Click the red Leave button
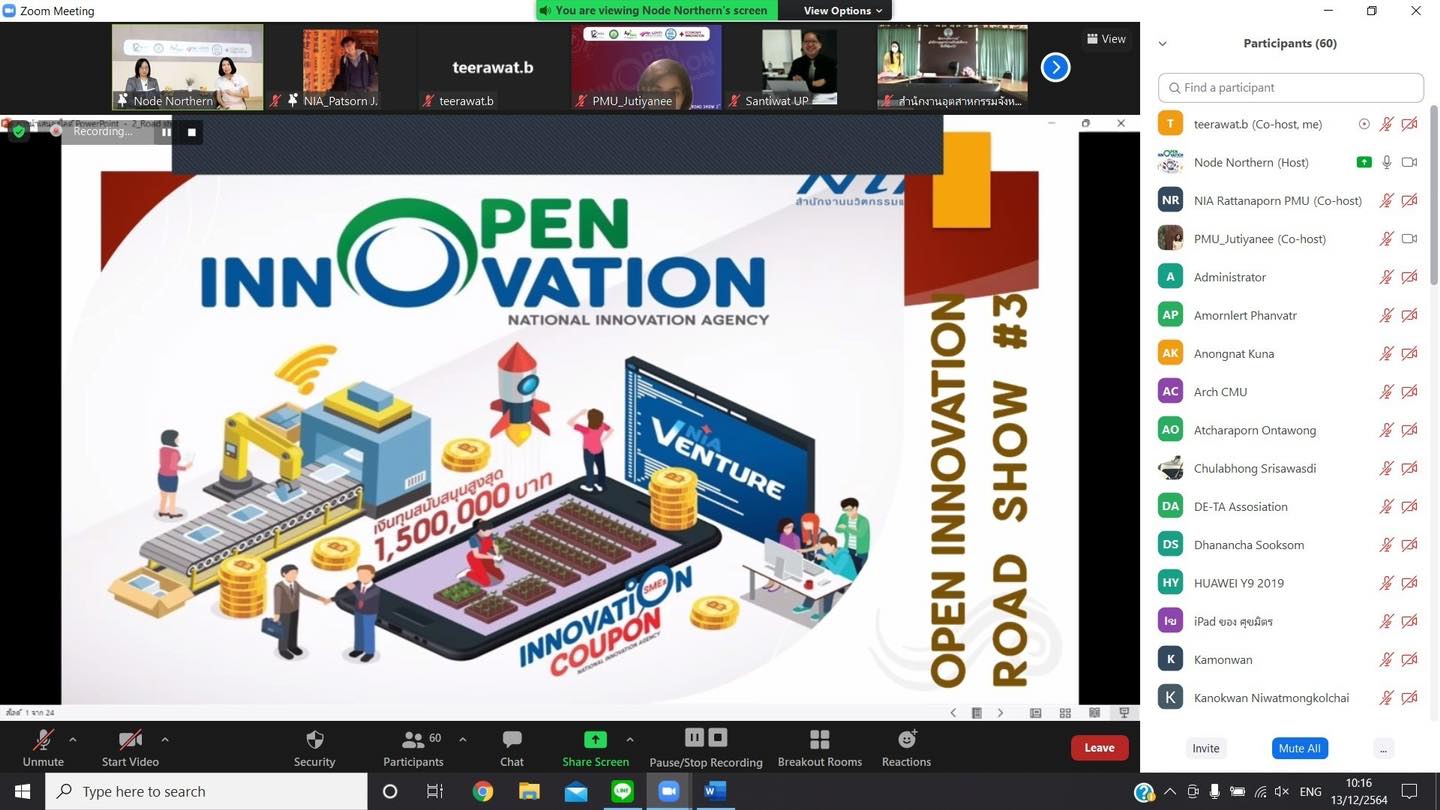Image resolution: width=1440 pixels, height=810 pixels. pos(1099,748)
